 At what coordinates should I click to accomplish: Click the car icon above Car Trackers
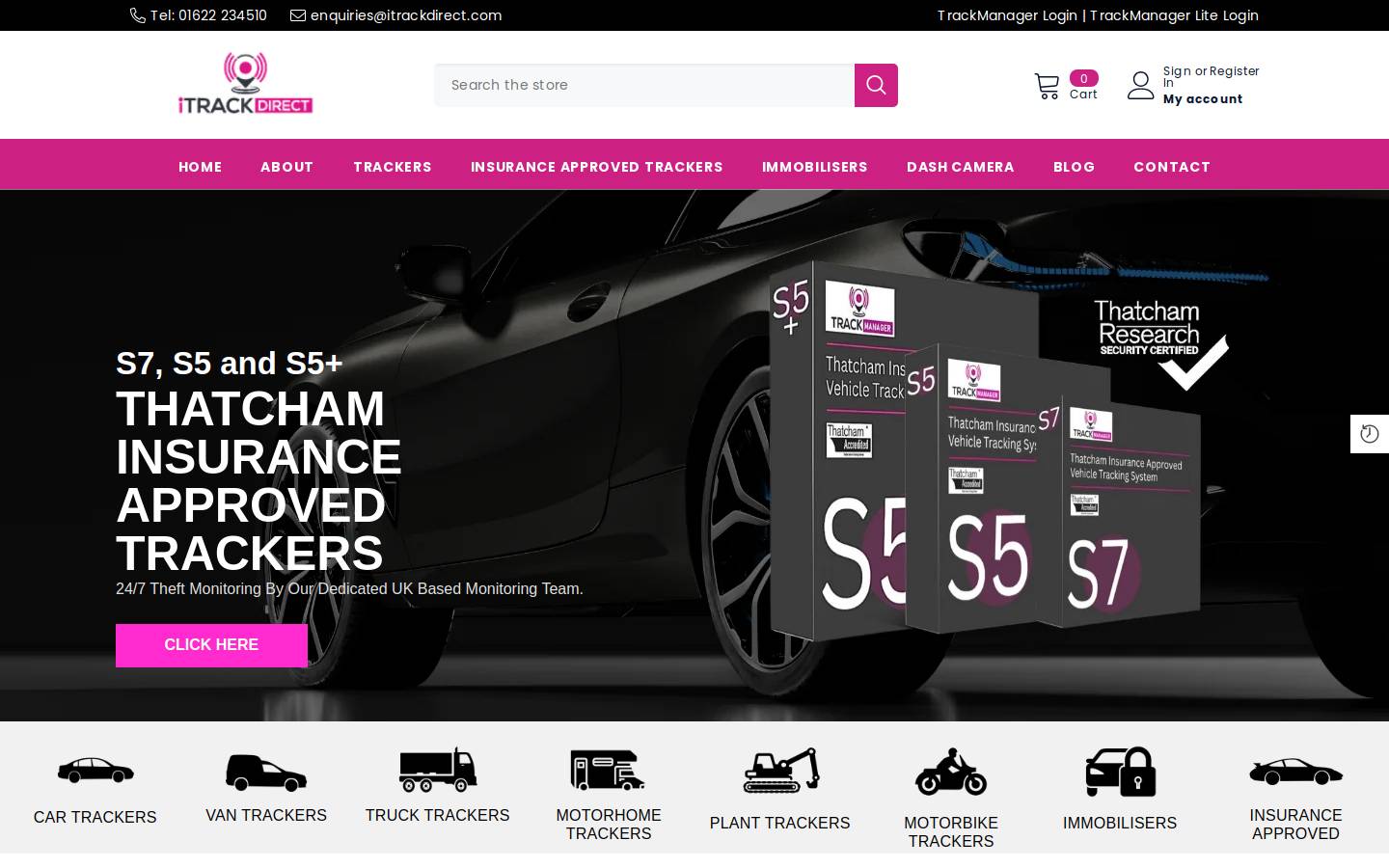(x=95, y=770)
